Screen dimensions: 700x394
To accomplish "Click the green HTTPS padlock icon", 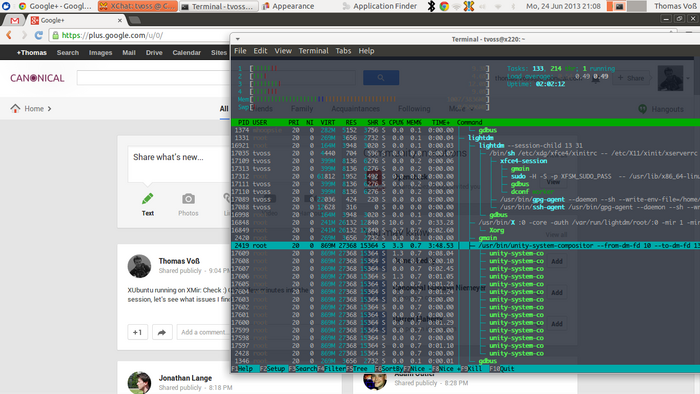I will (x=56, y=35).
